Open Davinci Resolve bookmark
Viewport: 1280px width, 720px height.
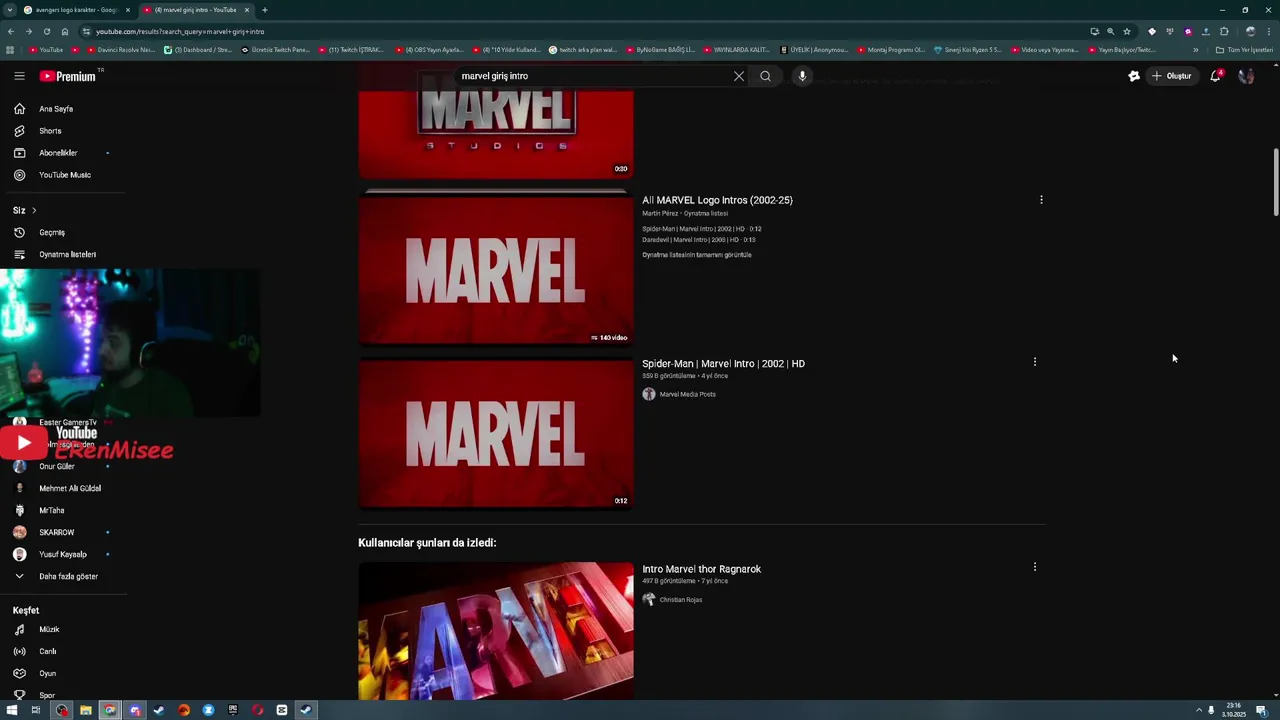tap(121, 49)
